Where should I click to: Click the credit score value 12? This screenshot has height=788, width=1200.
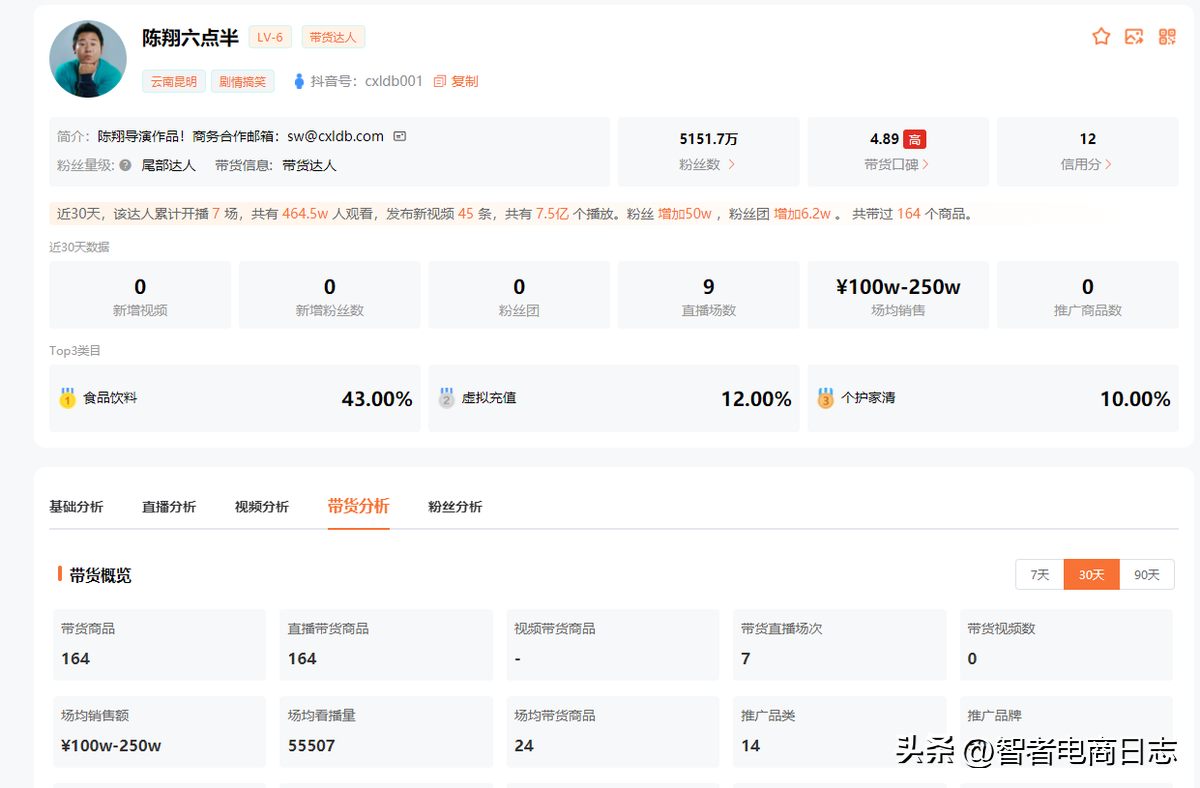pyautogui.click(x=1088, y=139)
